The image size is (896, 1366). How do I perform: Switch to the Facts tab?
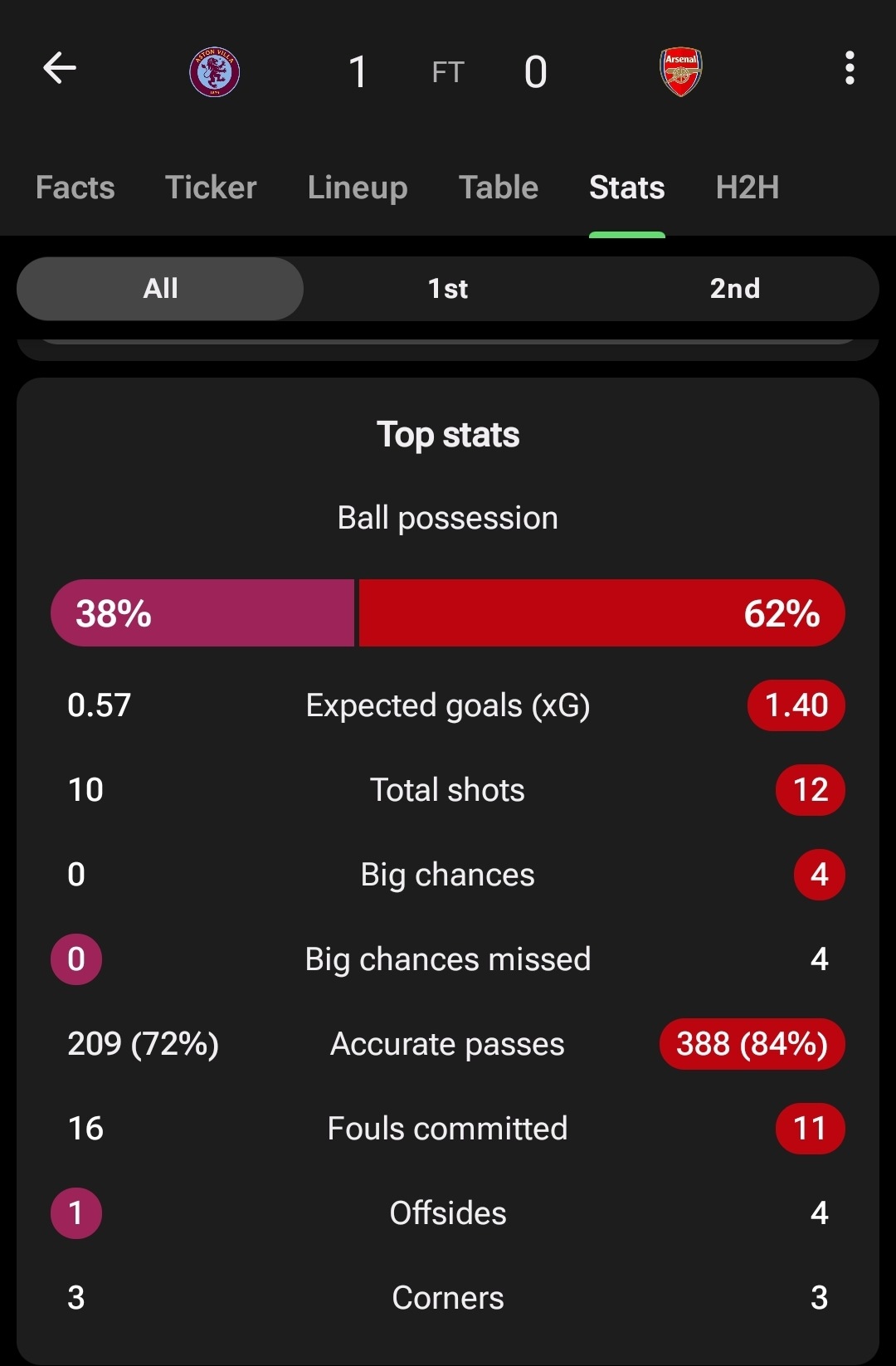pos(75,188)
